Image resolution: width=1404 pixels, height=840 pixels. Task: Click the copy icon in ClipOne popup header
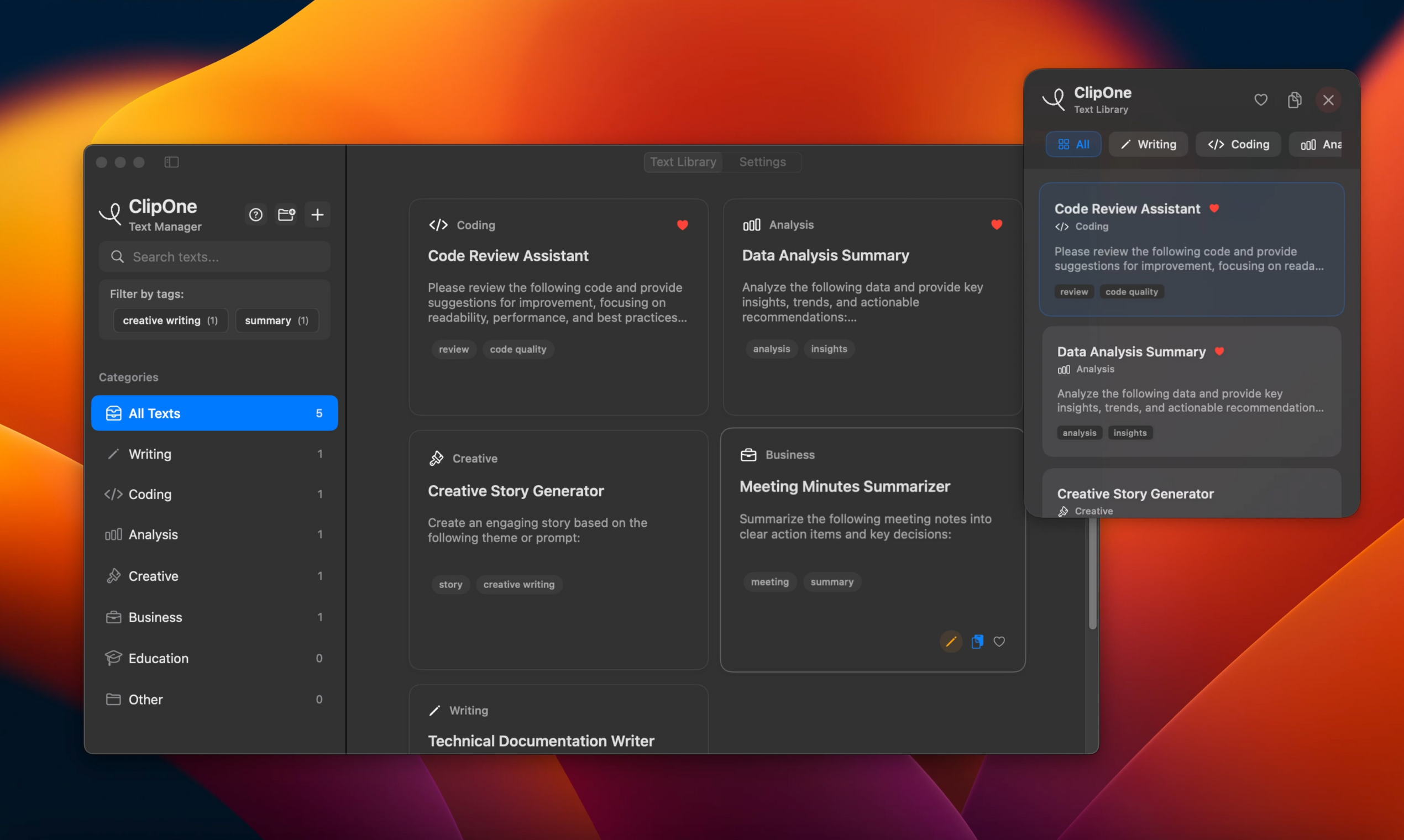pos(1295,99)
